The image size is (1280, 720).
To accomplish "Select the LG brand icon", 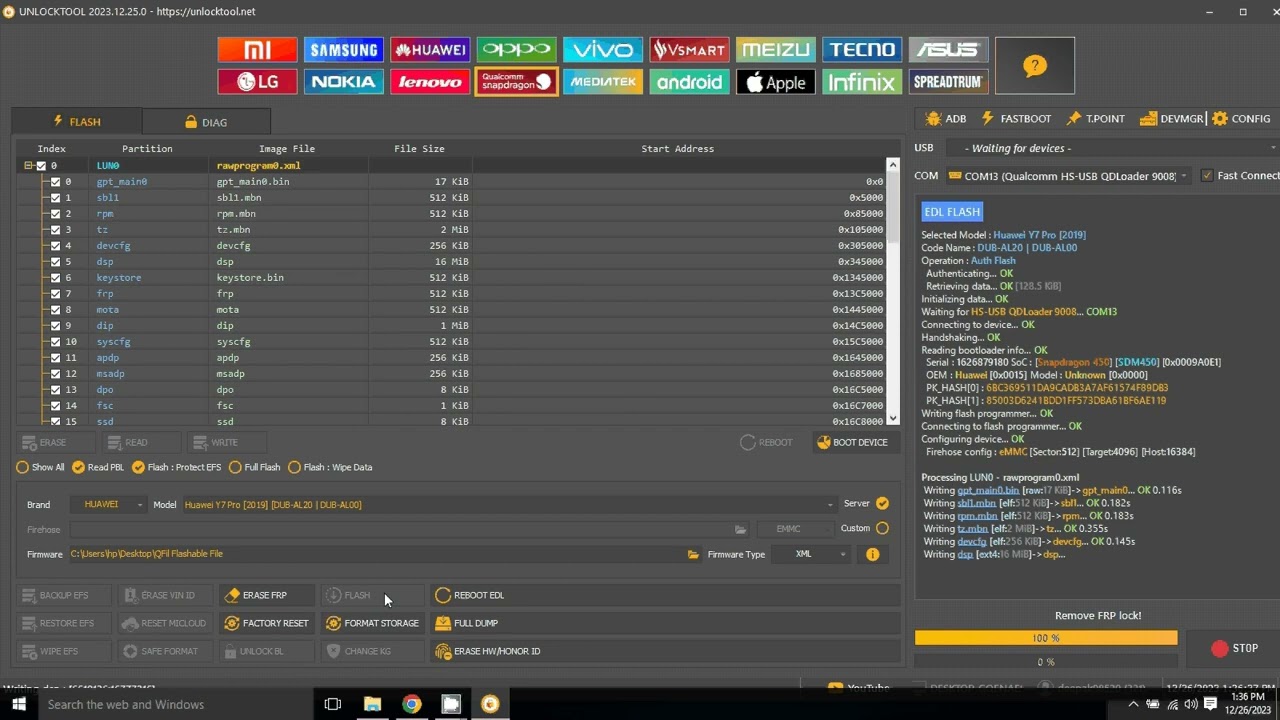I will [x=257, y=82].
